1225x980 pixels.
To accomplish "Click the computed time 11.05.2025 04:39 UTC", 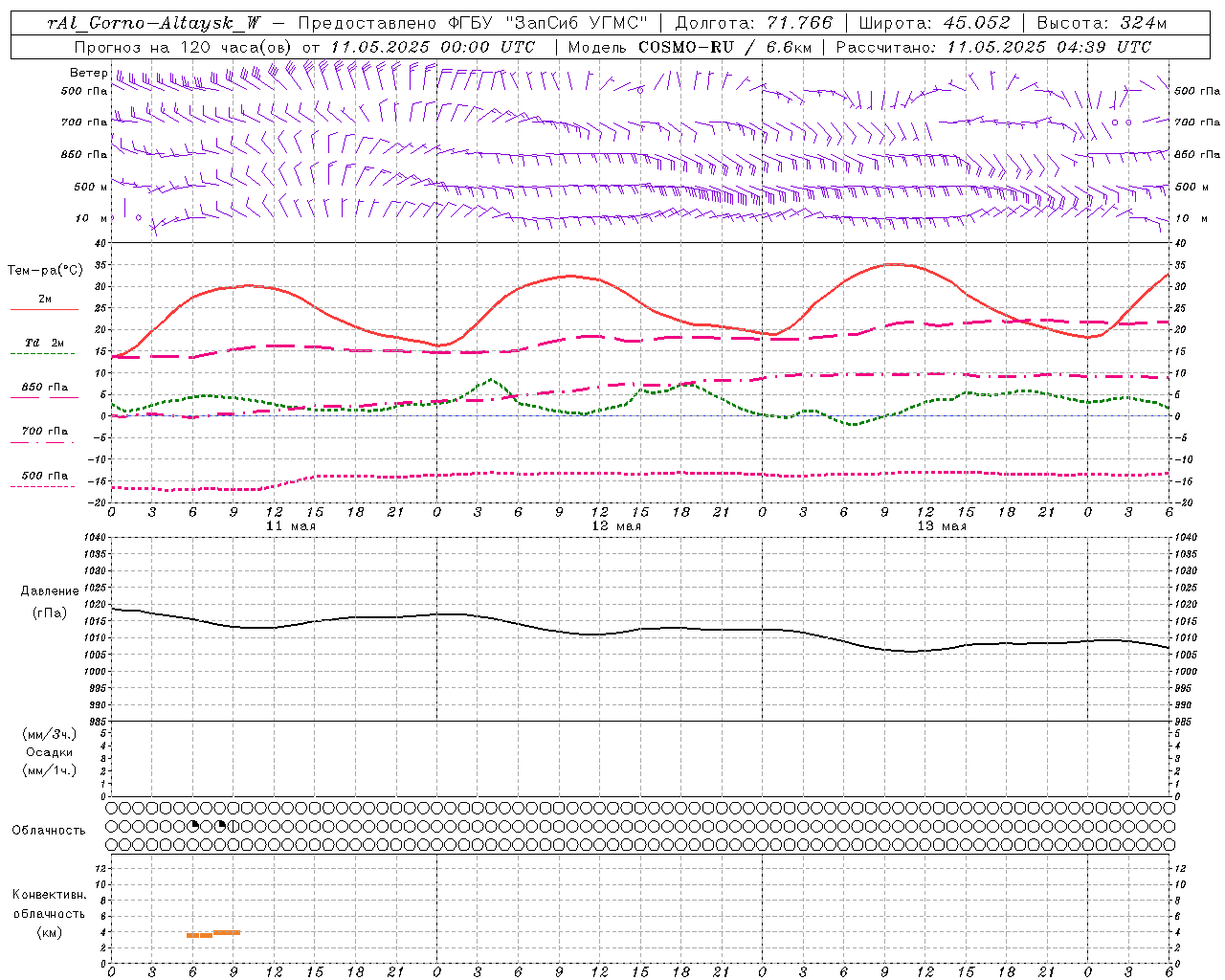I will (x=1049, y=47).
